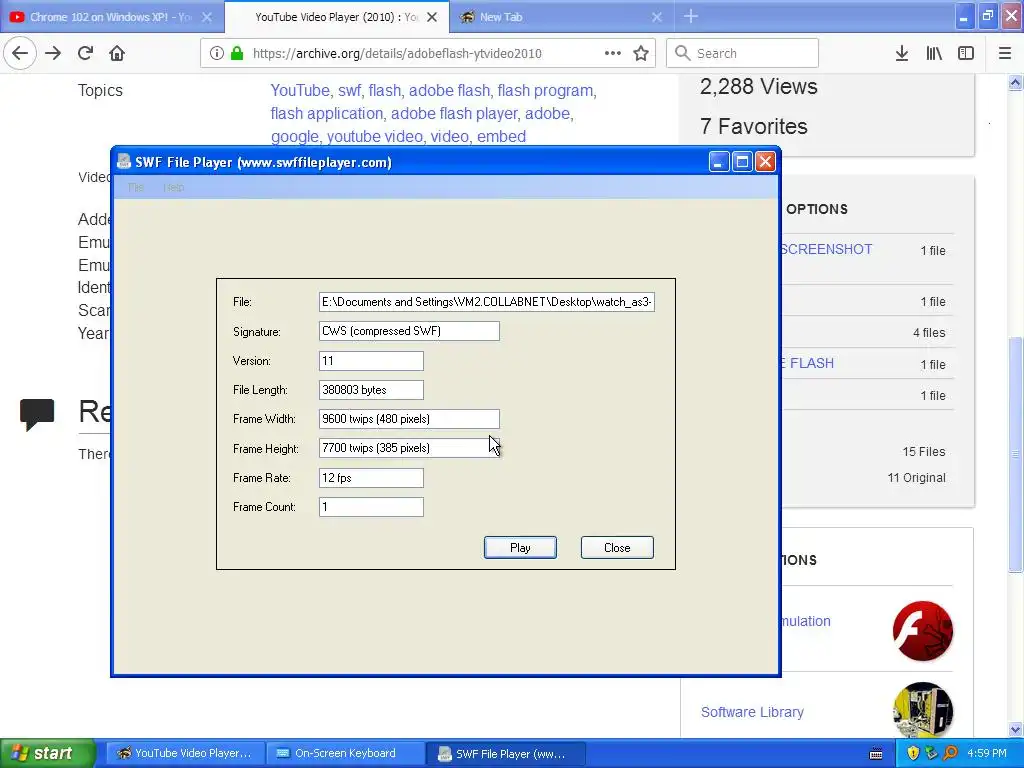Click the Frame Height field 7700 twips

coord(409,448)
